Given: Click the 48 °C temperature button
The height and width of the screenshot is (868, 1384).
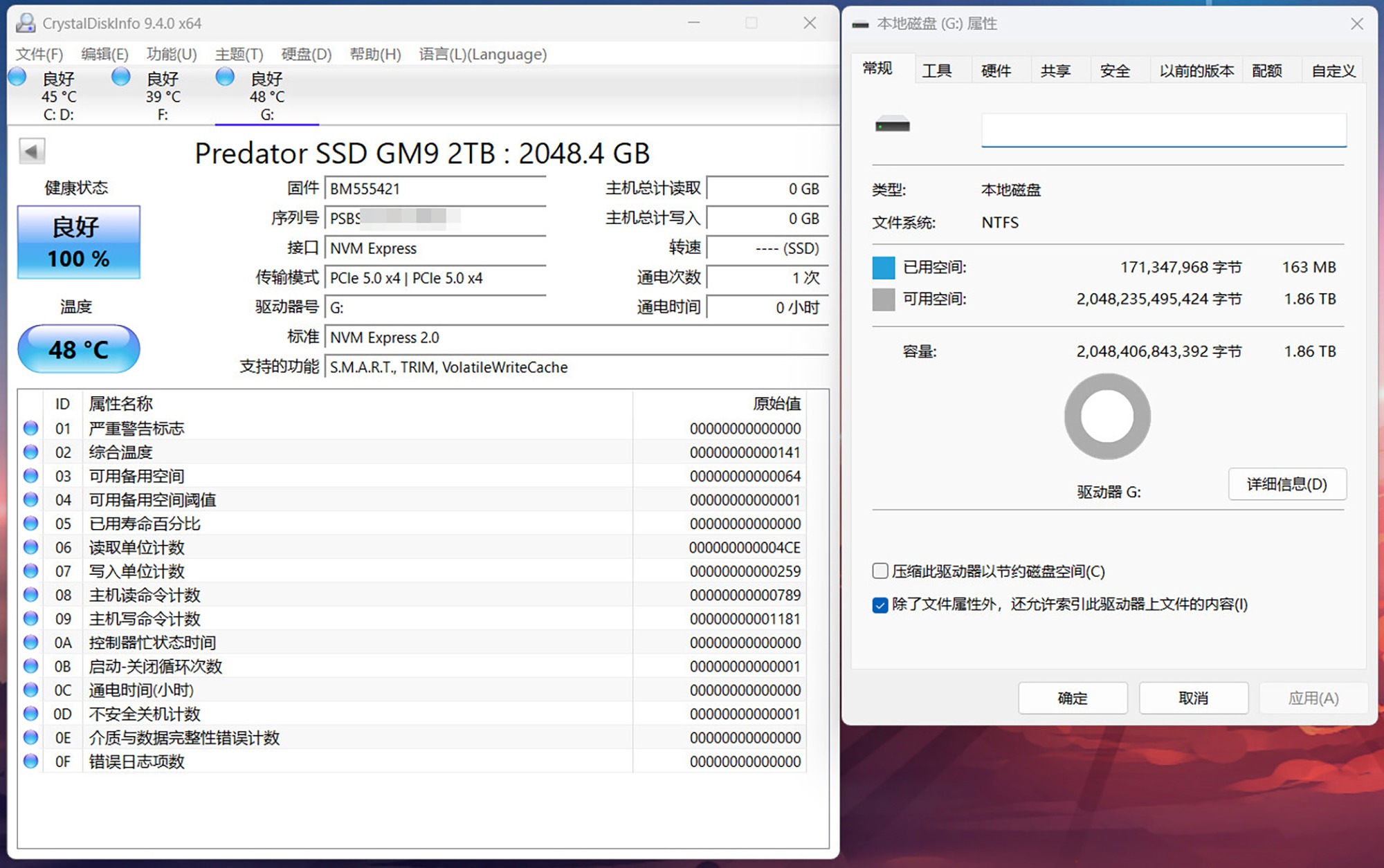Looking at the screenshot, I should pos(79,349).
